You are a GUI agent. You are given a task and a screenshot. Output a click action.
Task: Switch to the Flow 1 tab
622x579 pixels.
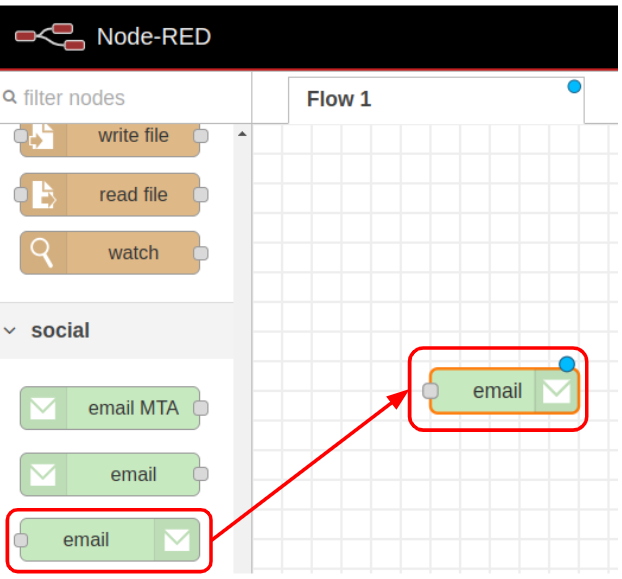(x=436, y=100)
